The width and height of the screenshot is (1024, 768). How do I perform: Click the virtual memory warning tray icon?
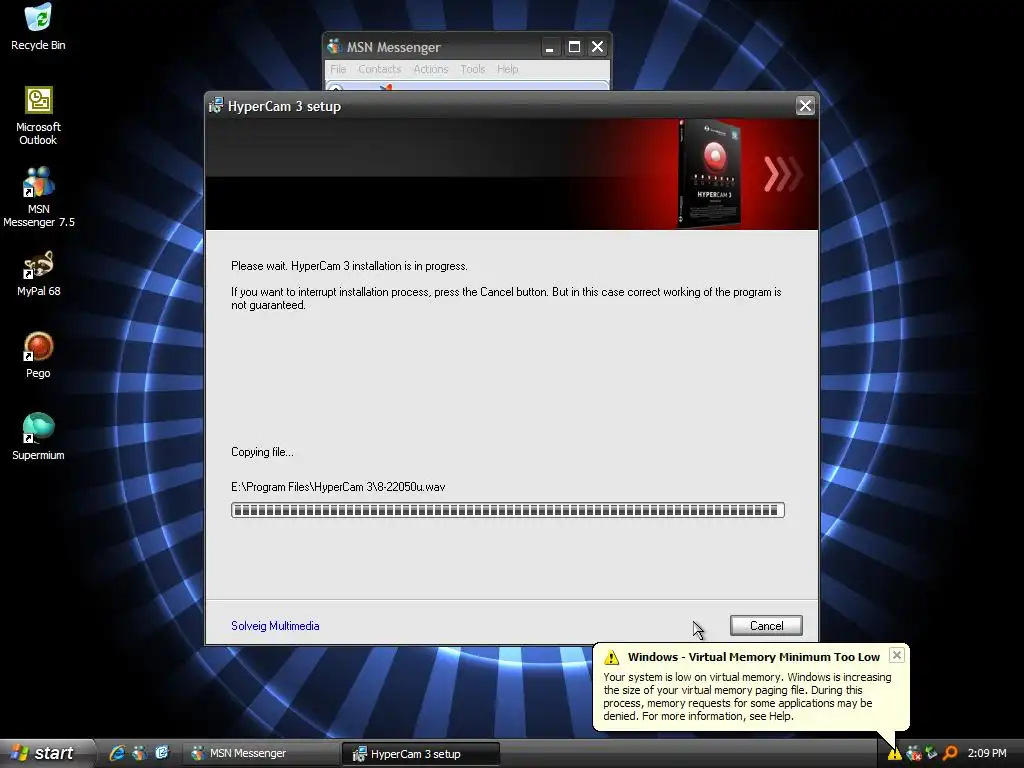(894, 754)
